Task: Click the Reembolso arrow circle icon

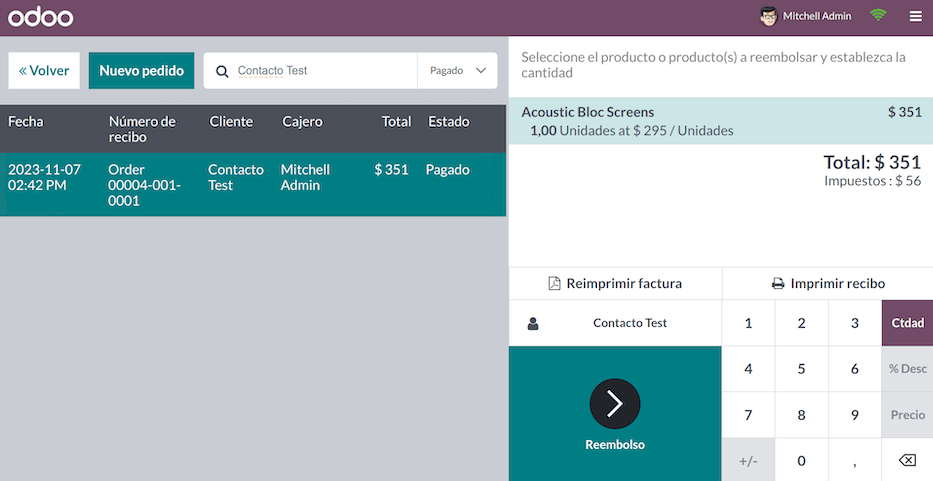Action: pyautogui.click(x=615, y=404)
